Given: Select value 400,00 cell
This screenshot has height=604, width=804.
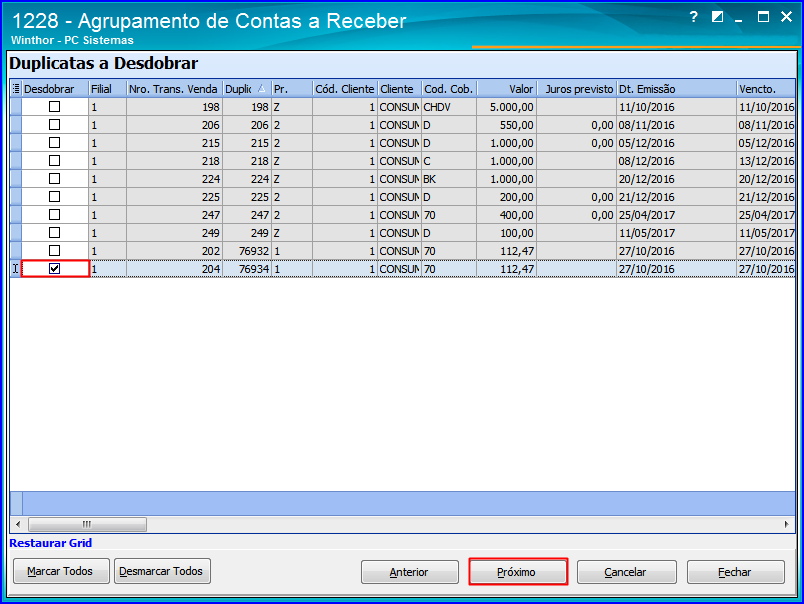Looking at the screenshot, I should pos(507,214).
